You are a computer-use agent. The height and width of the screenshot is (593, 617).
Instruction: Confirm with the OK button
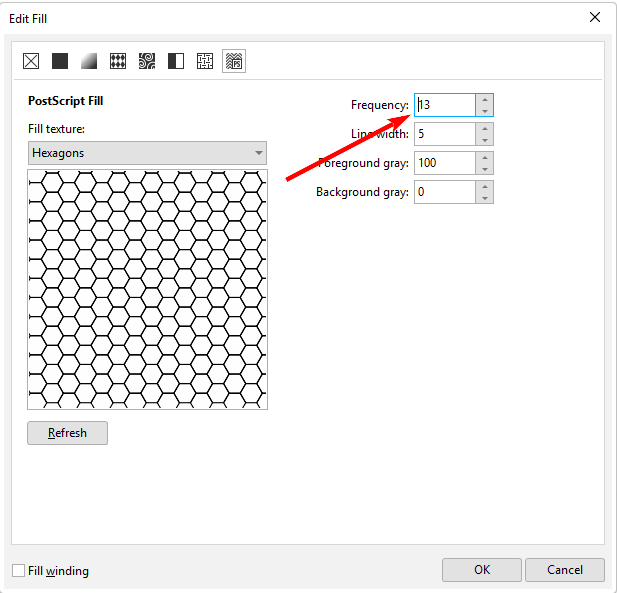[x=482, y=570]
